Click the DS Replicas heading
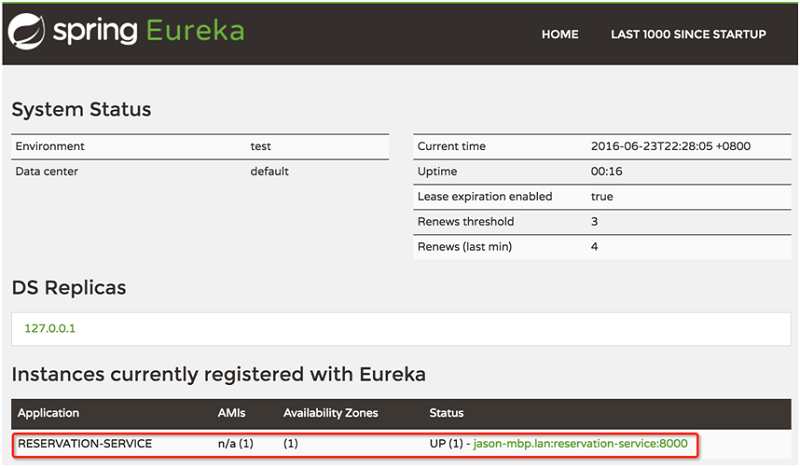 click(69, 288)
